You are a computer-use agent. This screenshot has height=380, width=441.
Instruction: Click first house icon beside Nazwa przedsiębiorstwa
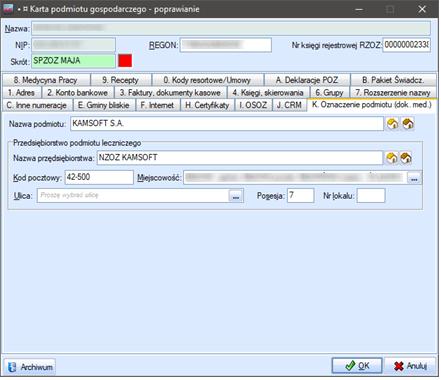pos(392,158)
